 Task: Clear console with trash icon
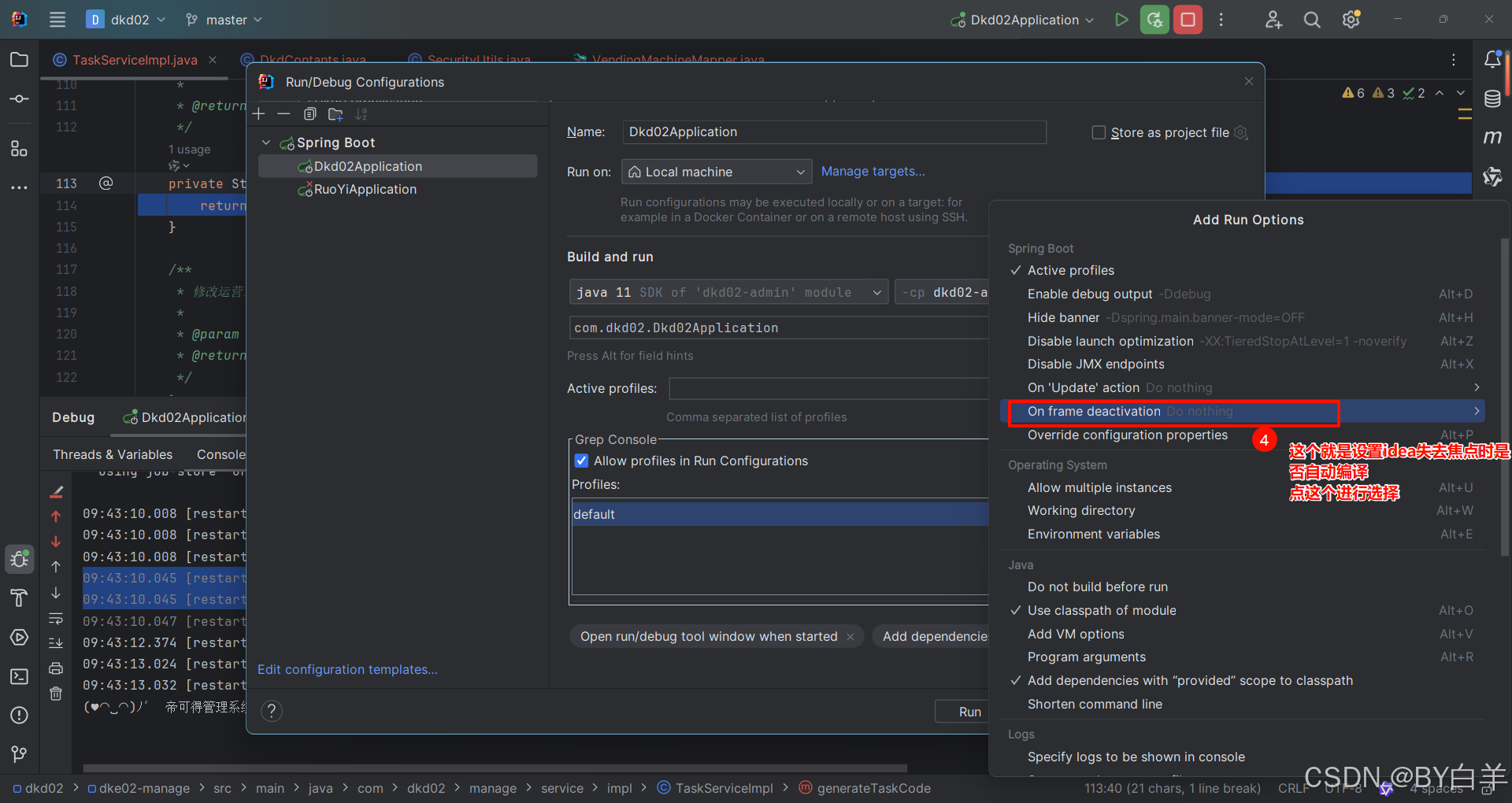(x=56, y=694)
